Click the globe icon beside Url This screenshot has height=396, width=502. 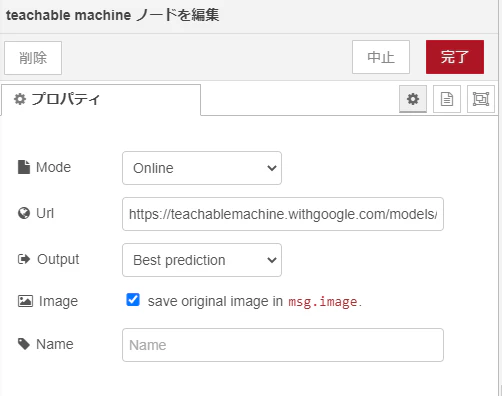click(24, 213)
